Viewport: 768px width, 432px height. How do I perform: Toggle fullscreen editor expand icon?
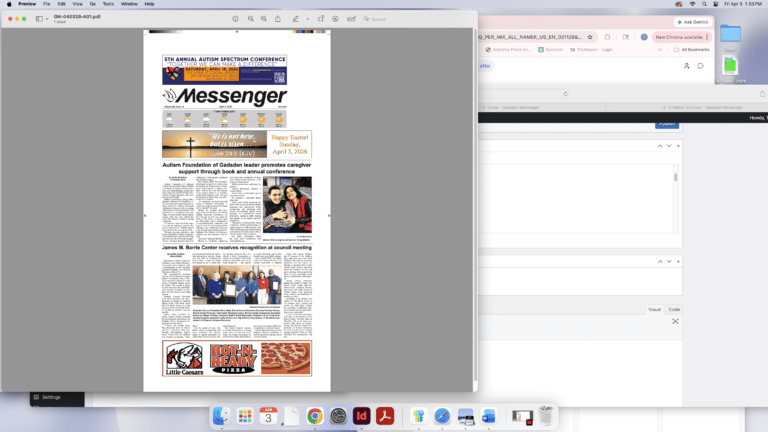(x=675, y=321)
